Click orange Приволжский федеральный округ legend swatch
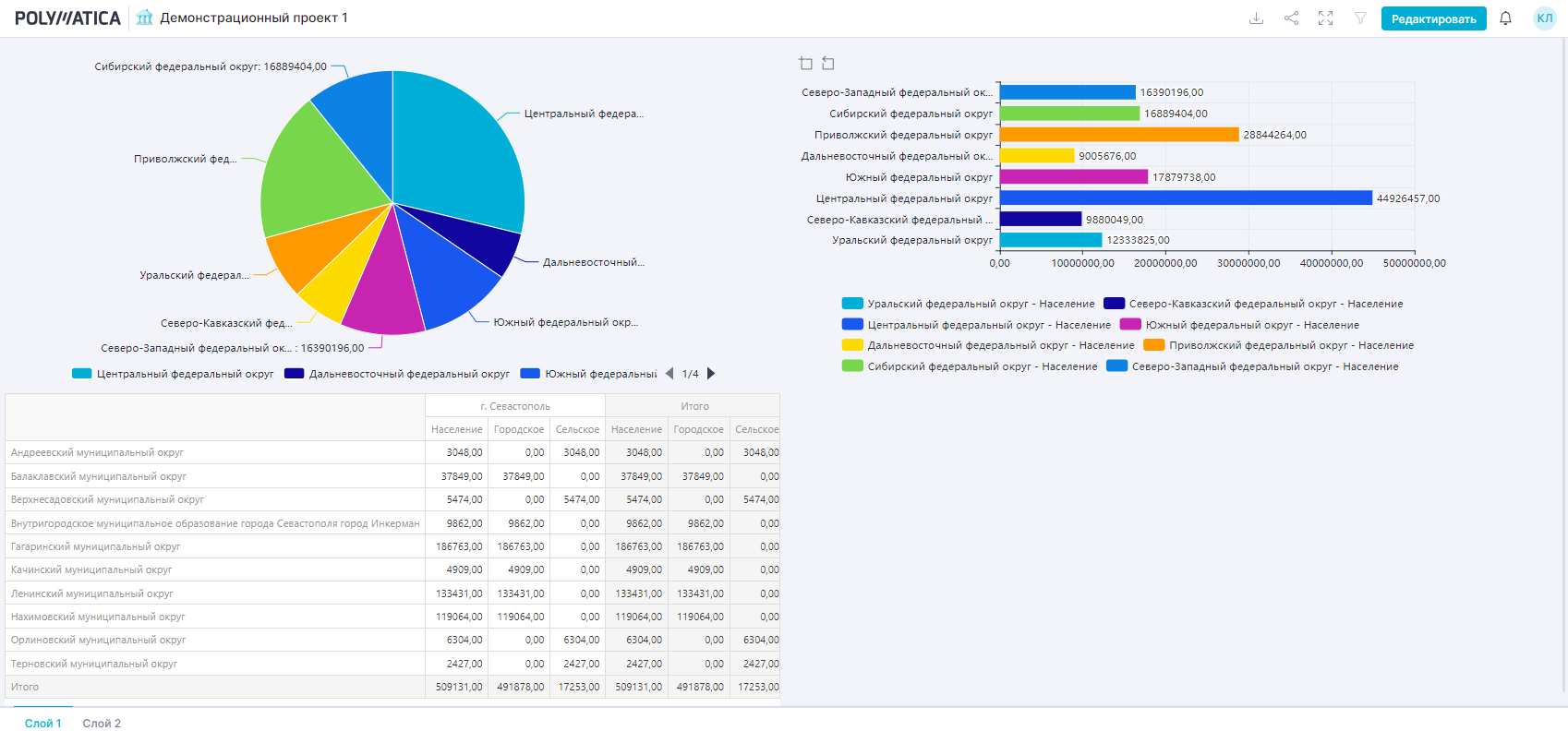 1153,345
